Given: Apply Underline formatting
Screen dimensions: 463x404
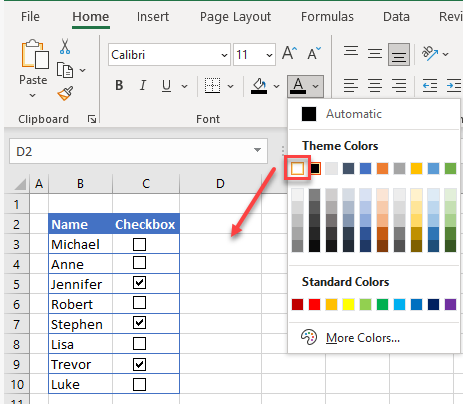Looking at the screenshot, I should click(166, 86).
